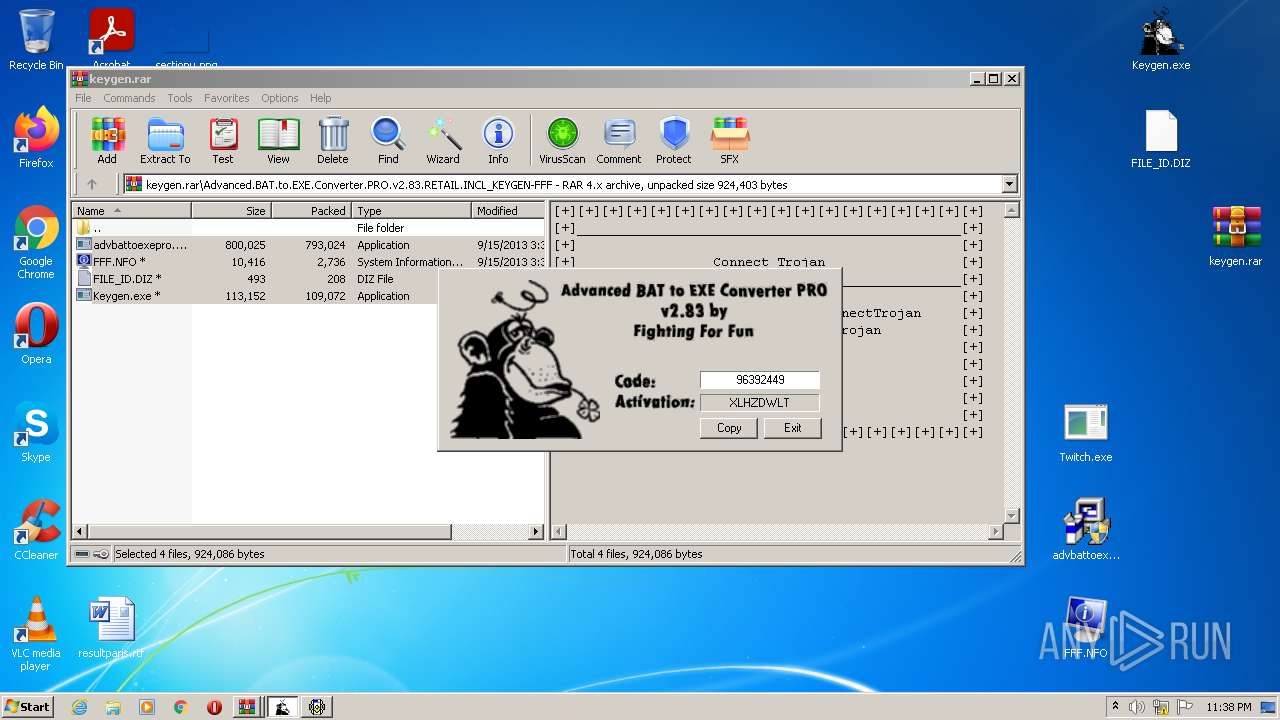Click the Find magnifier icon
The height and width of the screenshot is (720, 1280).
388,140
